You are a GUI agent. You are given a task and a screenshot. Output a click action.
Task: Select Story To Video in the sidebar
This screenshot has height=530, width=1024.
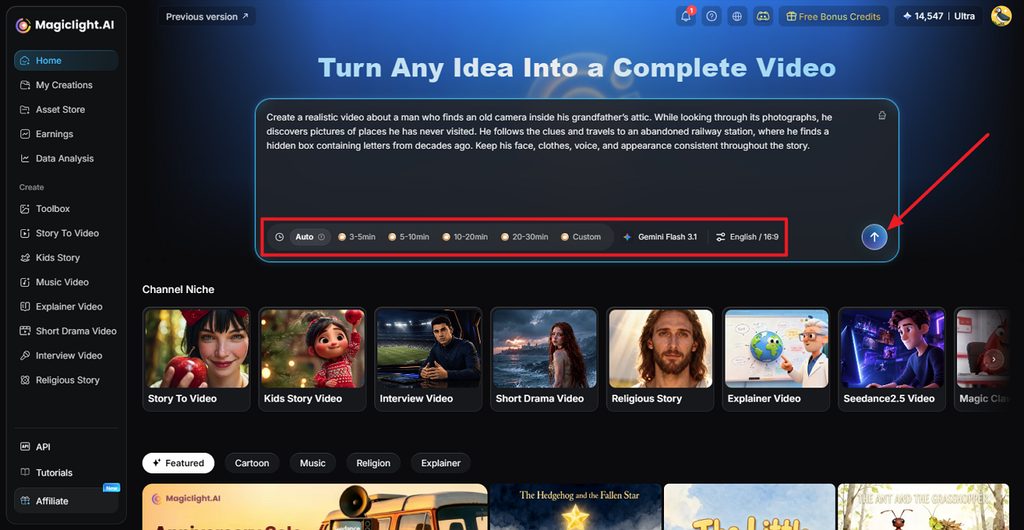(66, 233)
